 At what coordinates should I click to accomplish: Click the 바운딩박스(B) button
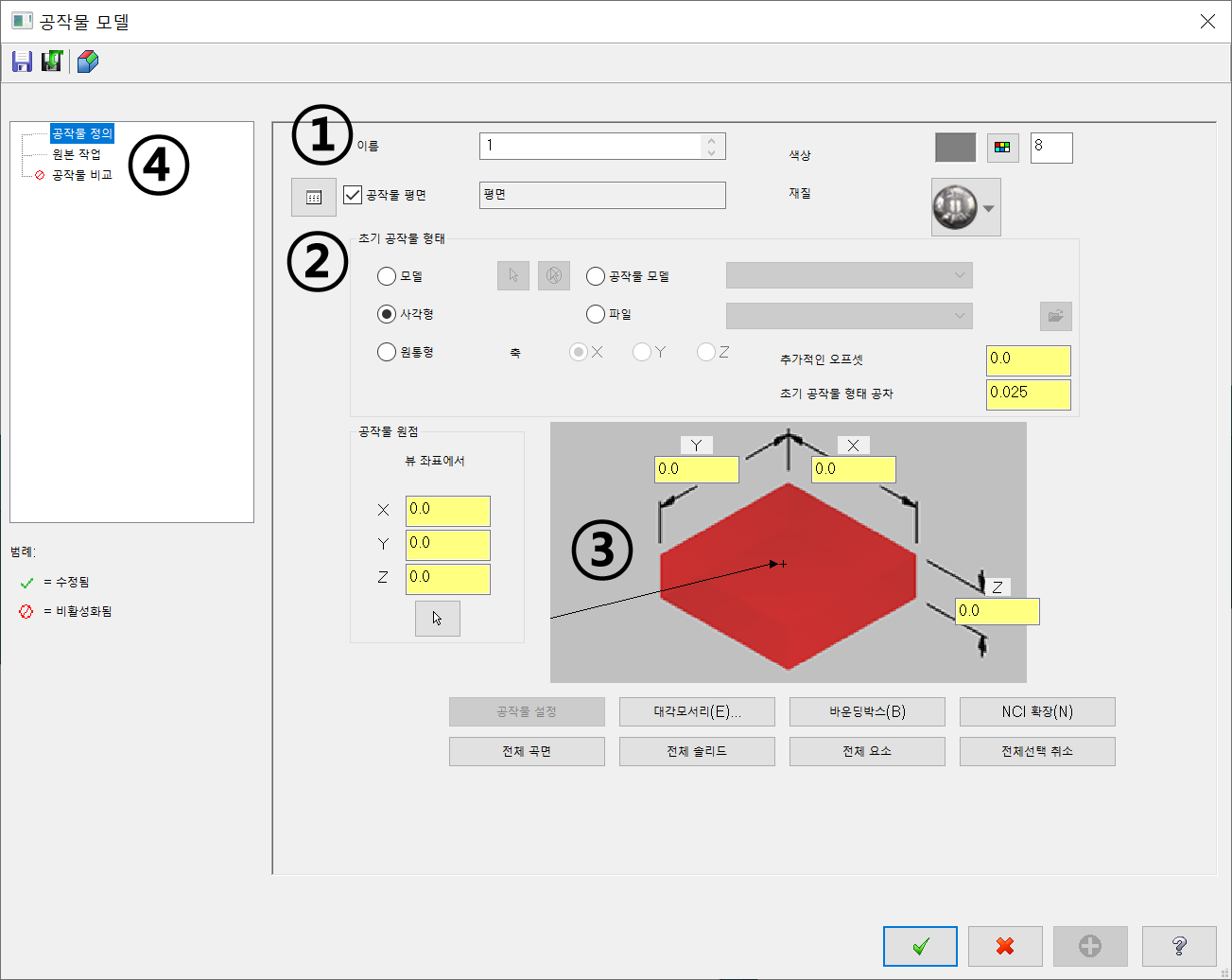point(867,711)
